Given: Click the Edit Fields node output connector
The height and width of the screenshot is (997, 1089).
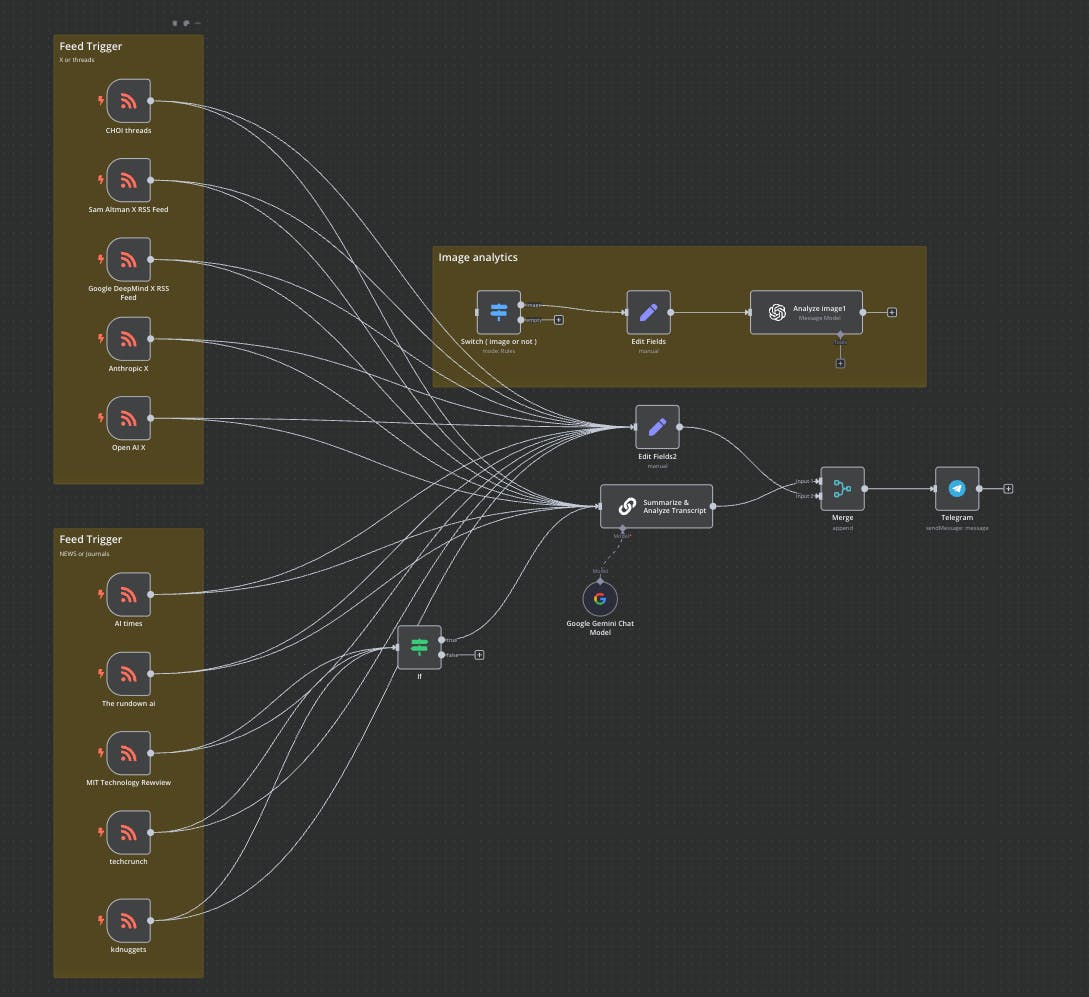Looking at the screenshot, I should coord(671,312).
